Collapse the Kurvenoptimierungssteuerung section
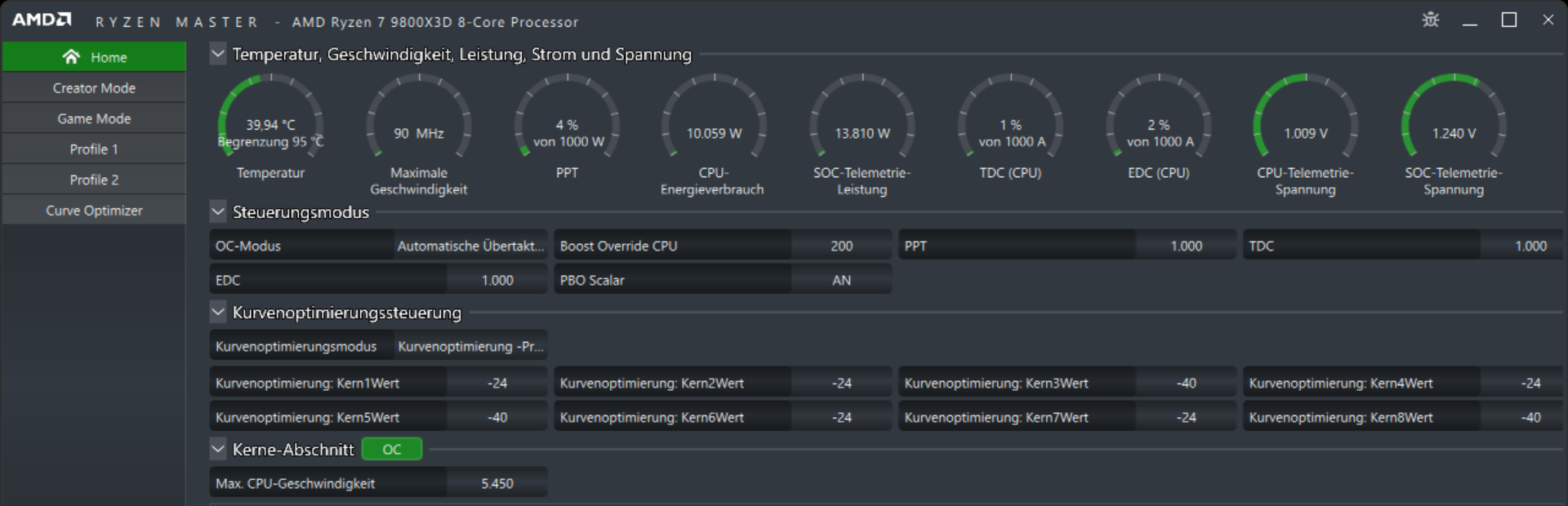Viewport: 1568px width, 506px height. tap(217, 313)
